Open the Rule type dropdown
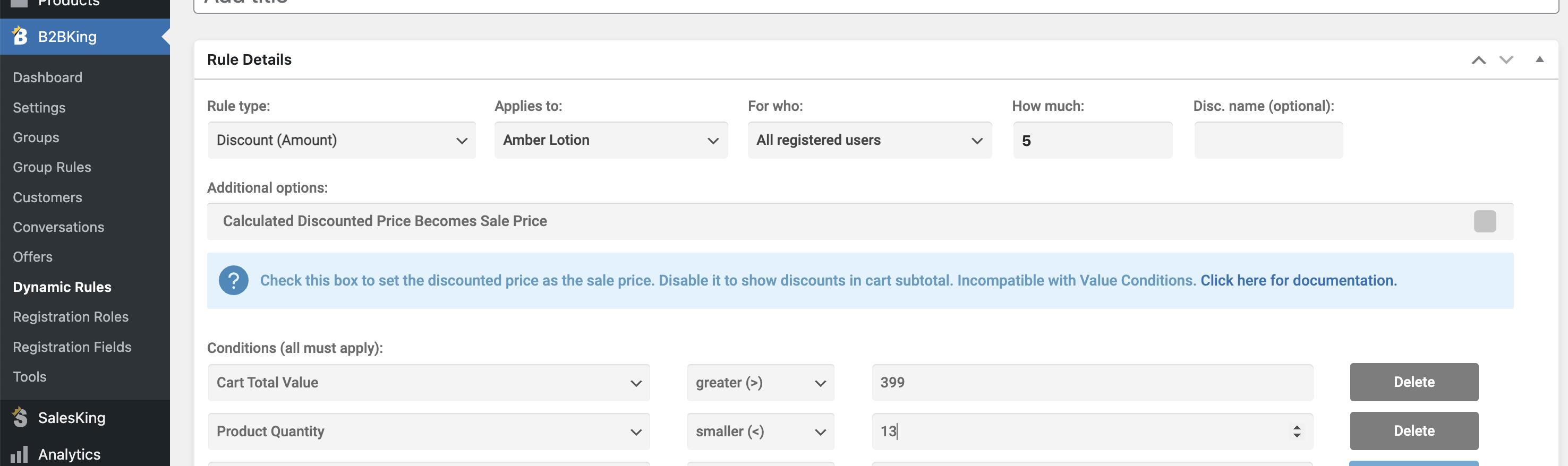Image resolution: width=1568 pixels, height=466 pixels. [342, 140]
